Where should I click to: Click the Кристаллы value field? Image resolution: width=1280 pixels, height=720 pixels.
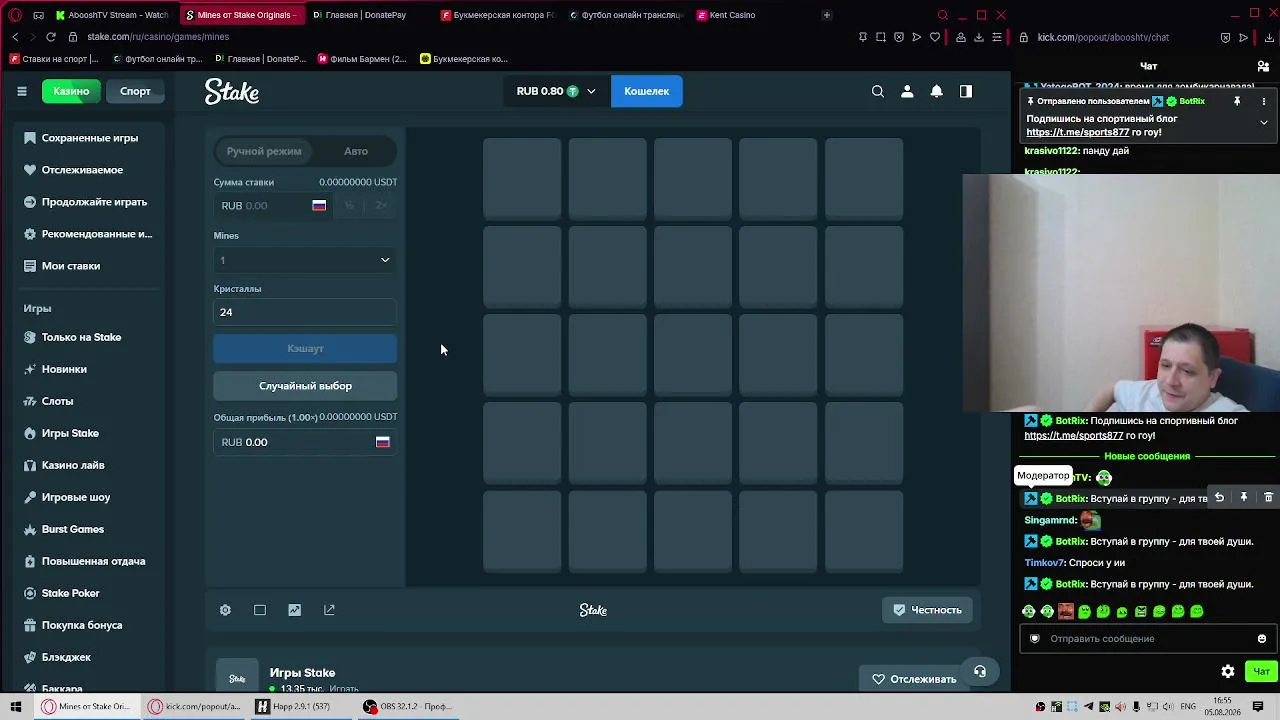click(305, 312)
